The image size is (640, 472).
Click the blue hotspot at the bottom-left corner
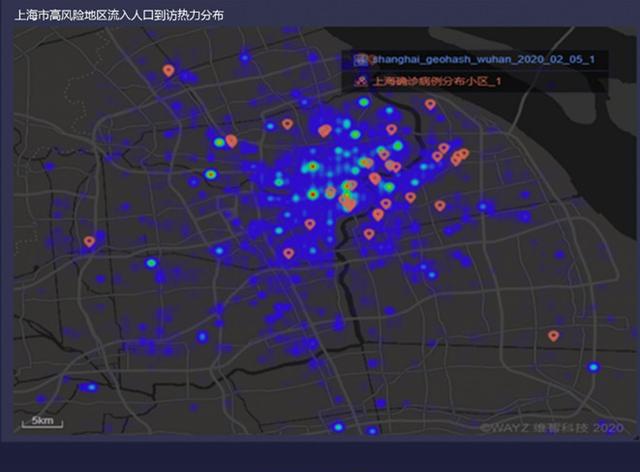coord(91,387)
